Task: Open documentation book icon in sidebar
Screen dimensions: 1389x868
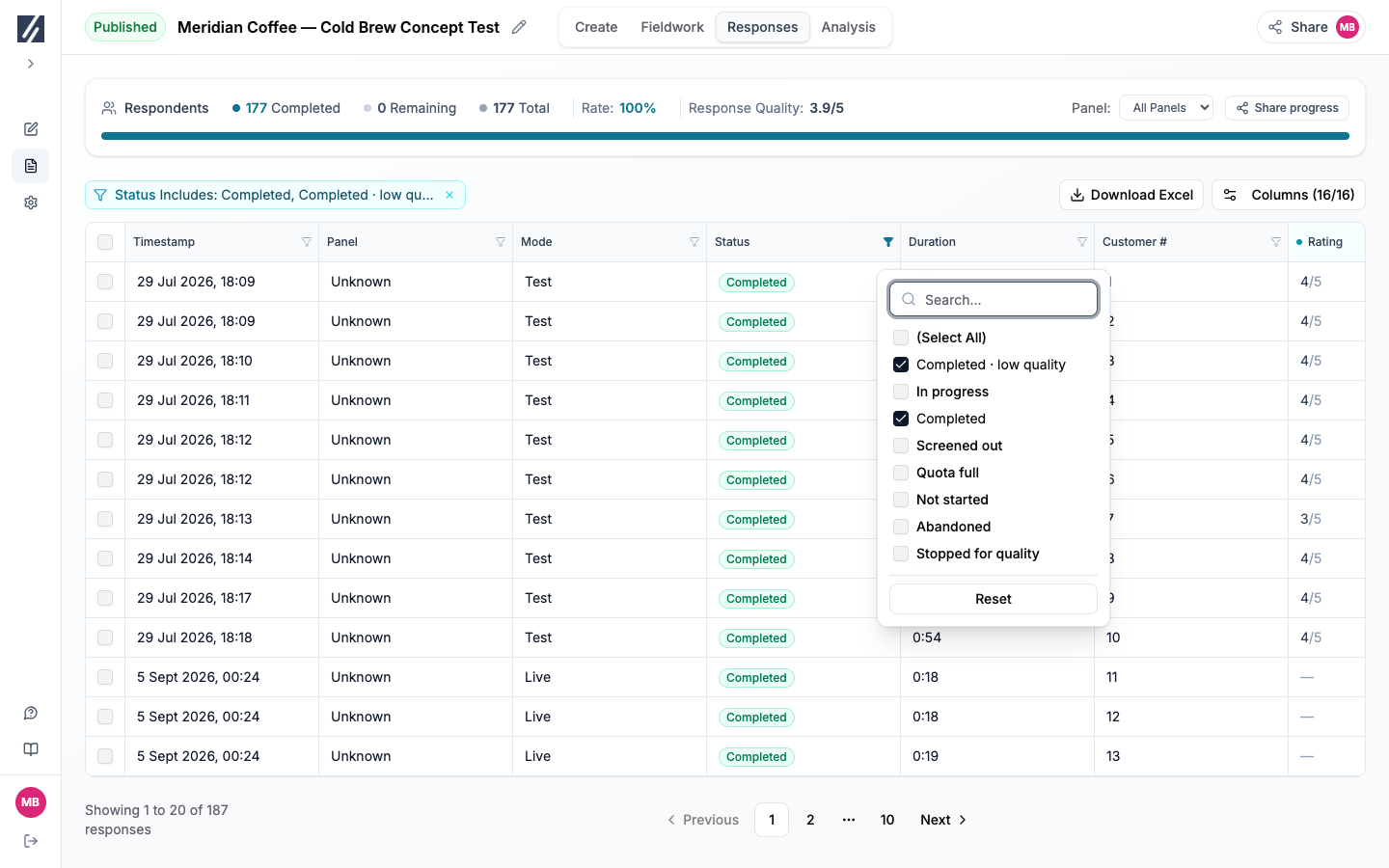Action: point(31,749)
